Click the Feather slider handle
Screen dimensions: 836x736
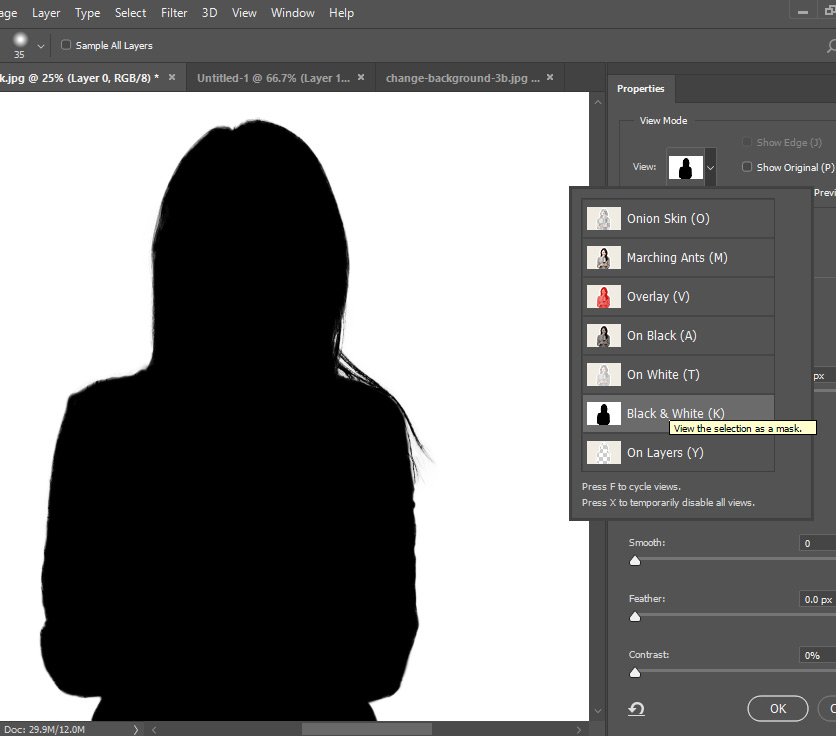635,617
